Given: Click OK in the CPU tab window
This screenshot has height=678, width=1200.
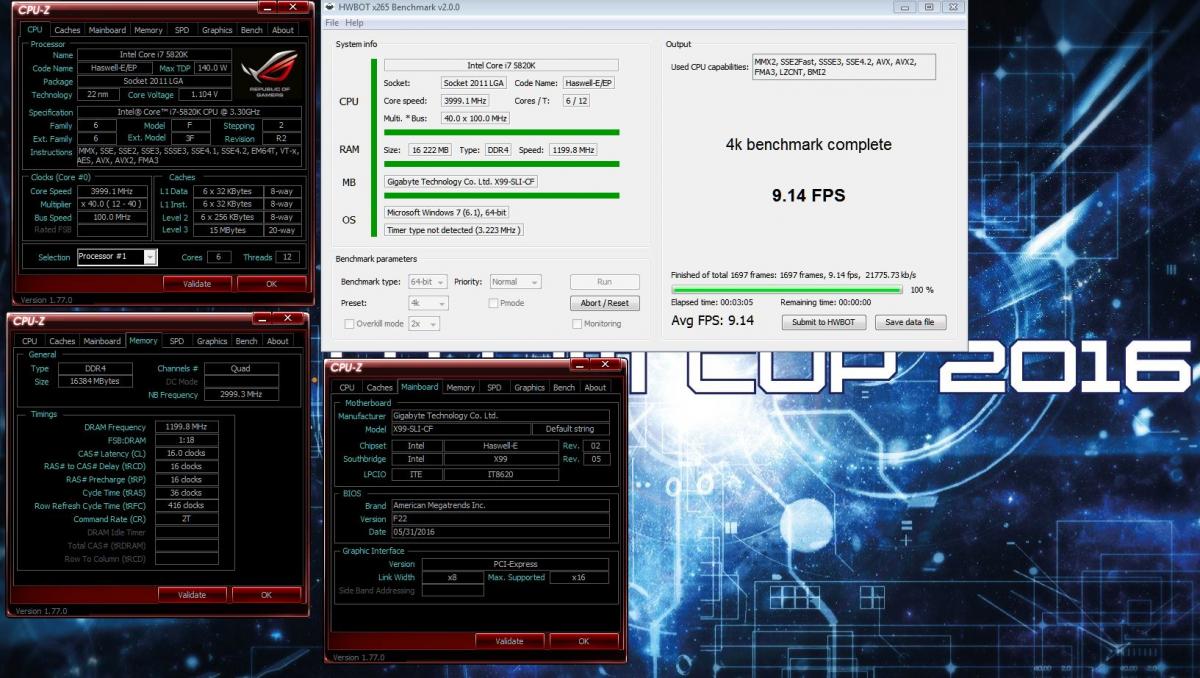Looking at the screenshot, I should (271, 283).
